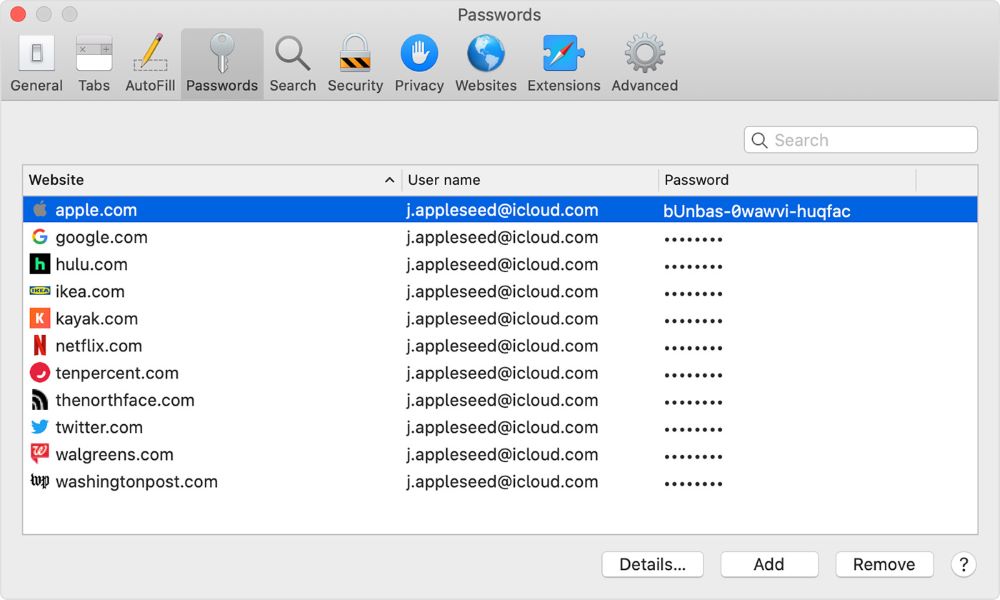Open the Search magnifier preferences pane
Image resolution: width=1000 pixels, height=600 pixels.
point(292,64)
